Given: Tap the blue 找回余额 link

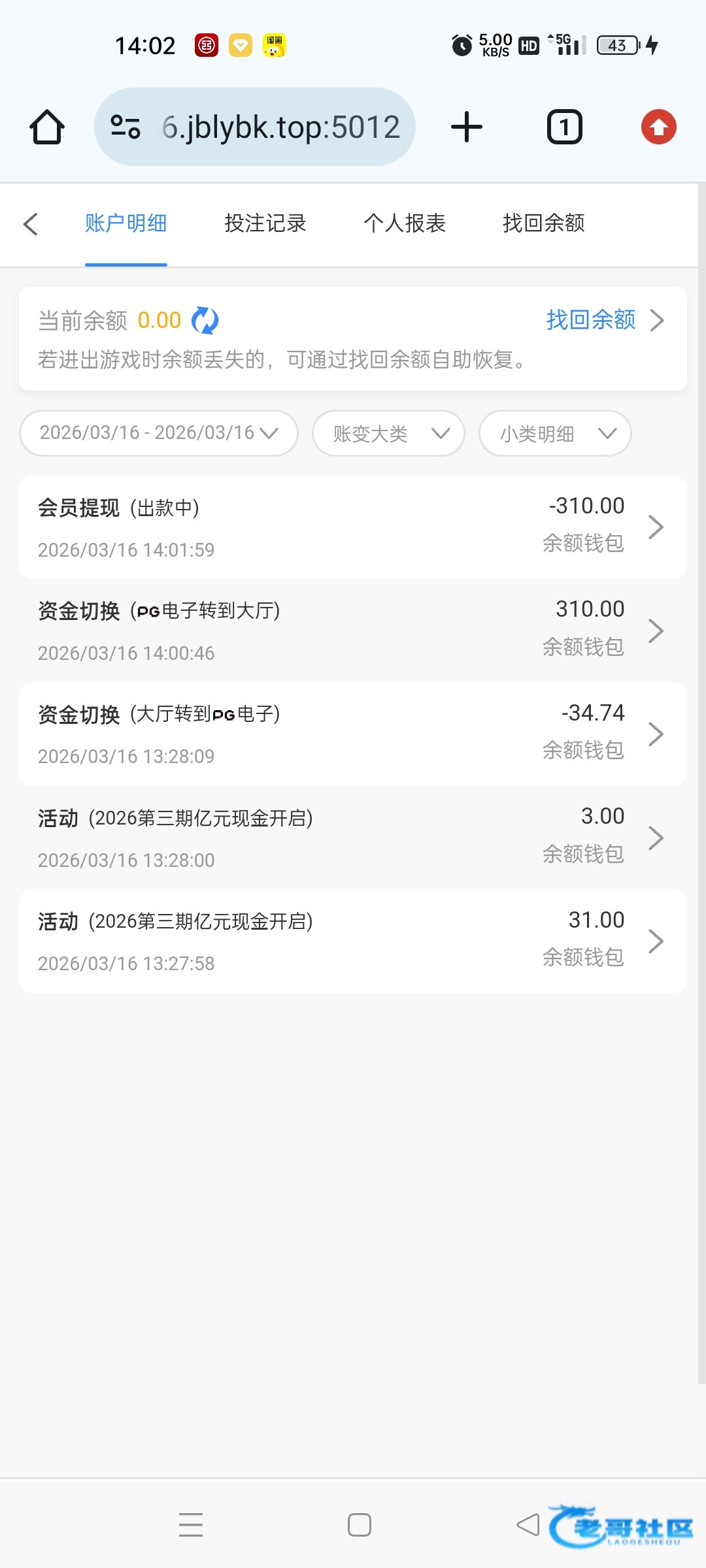Looking at the screenshot, I should 591,320.
